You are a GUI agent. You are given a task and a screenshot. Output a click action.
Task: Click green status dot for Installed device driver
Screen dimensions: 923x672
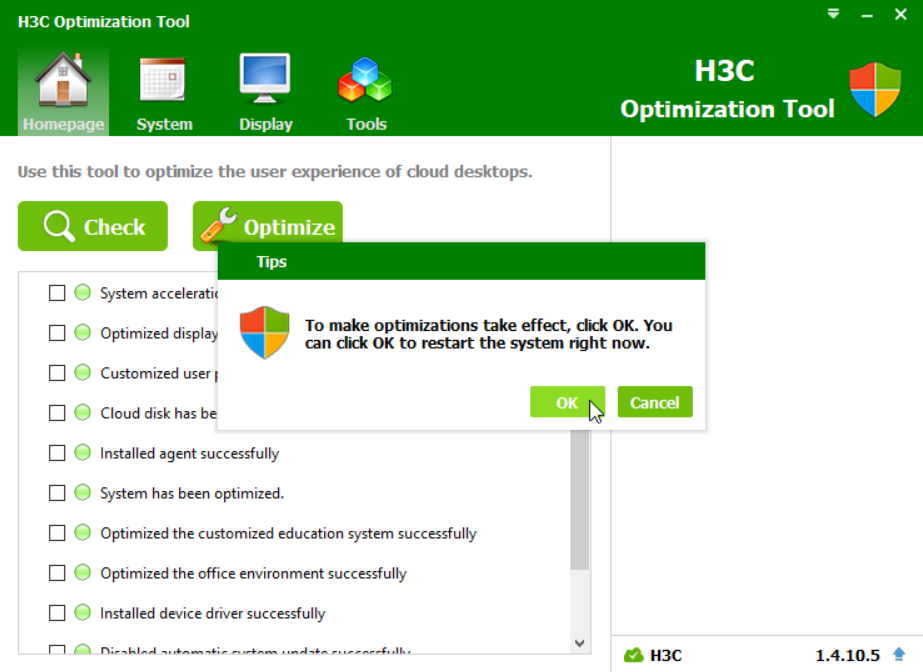tap(82, 612)
